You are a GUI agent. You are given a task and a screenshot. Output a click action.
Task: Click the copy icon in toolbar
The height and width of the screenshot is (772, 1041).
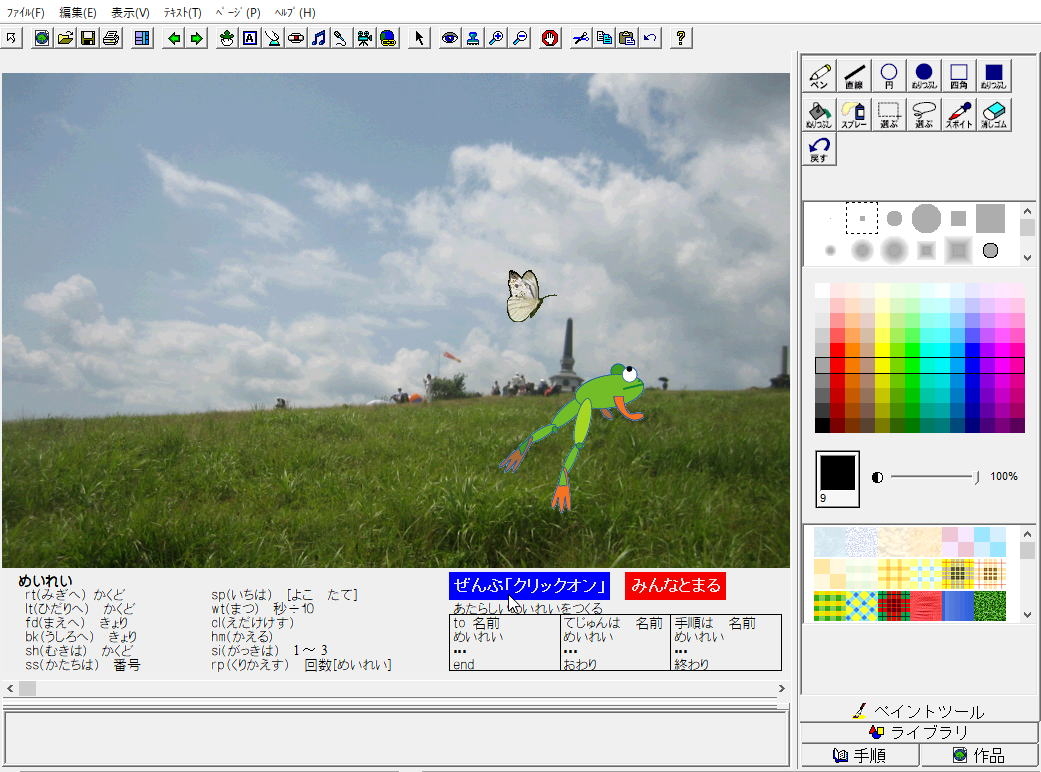click(604, 38)
